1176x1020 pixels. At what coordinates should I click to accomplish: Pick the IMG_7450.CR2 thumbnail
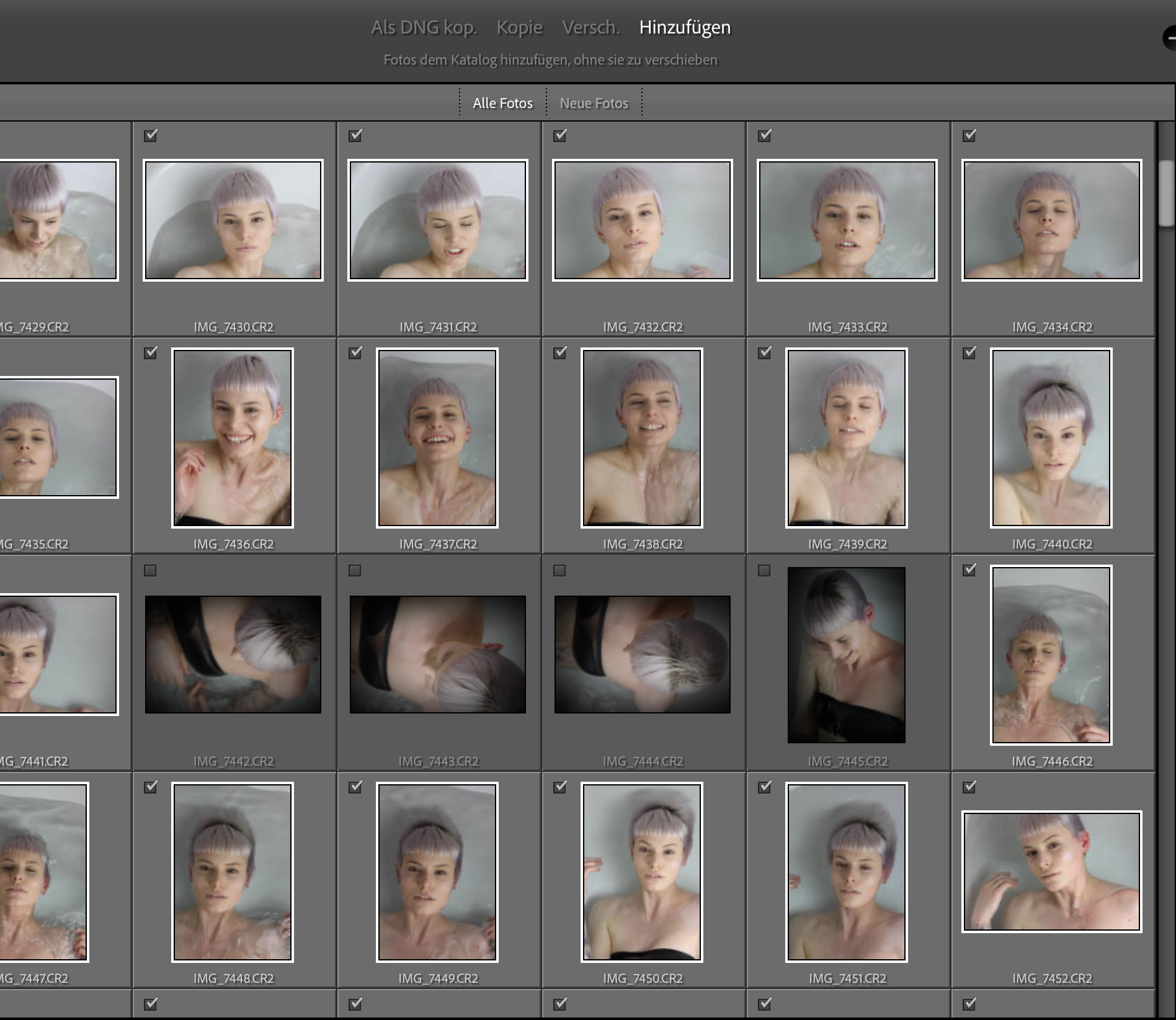(x=642, y=872)
